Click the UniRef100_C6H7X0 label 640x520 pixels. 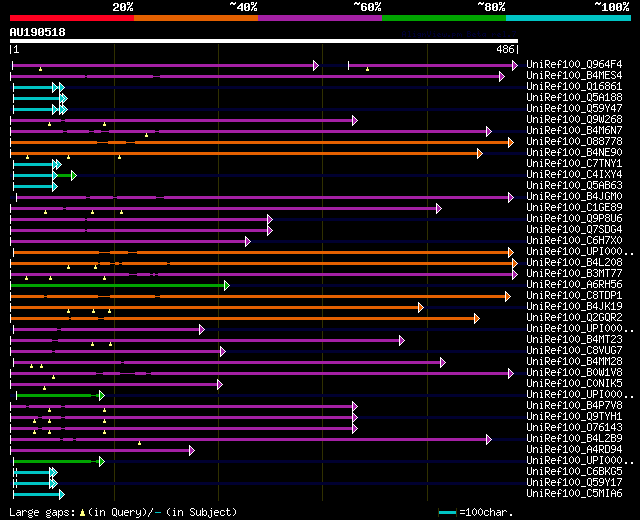pos(574,241)
